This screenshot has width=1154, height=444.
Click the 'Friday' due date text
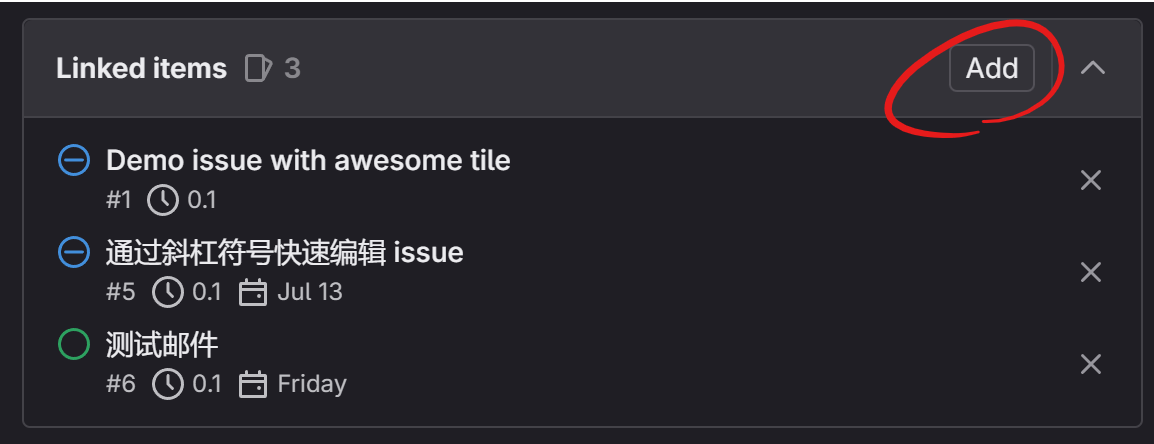pos(312,384)
